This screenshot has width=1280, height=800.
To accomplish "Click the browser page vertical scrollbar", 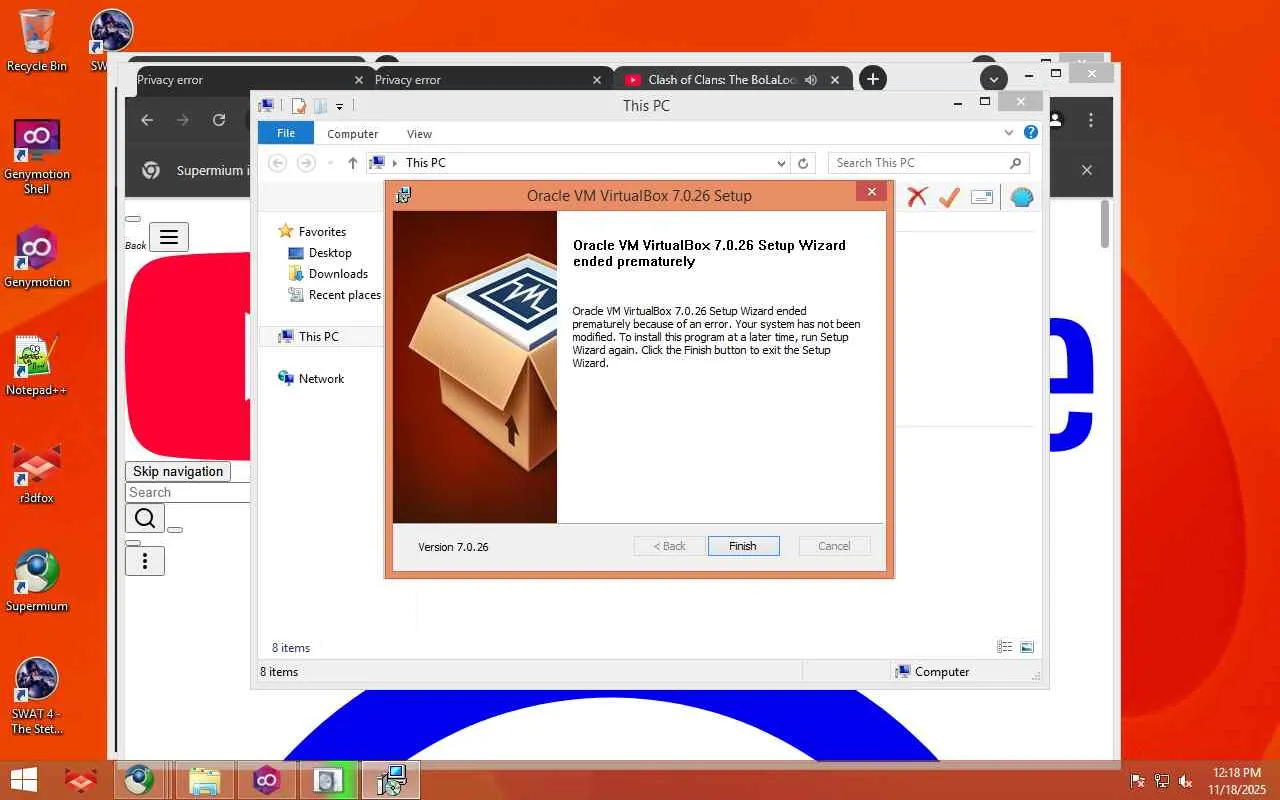I will point(1105,223).
